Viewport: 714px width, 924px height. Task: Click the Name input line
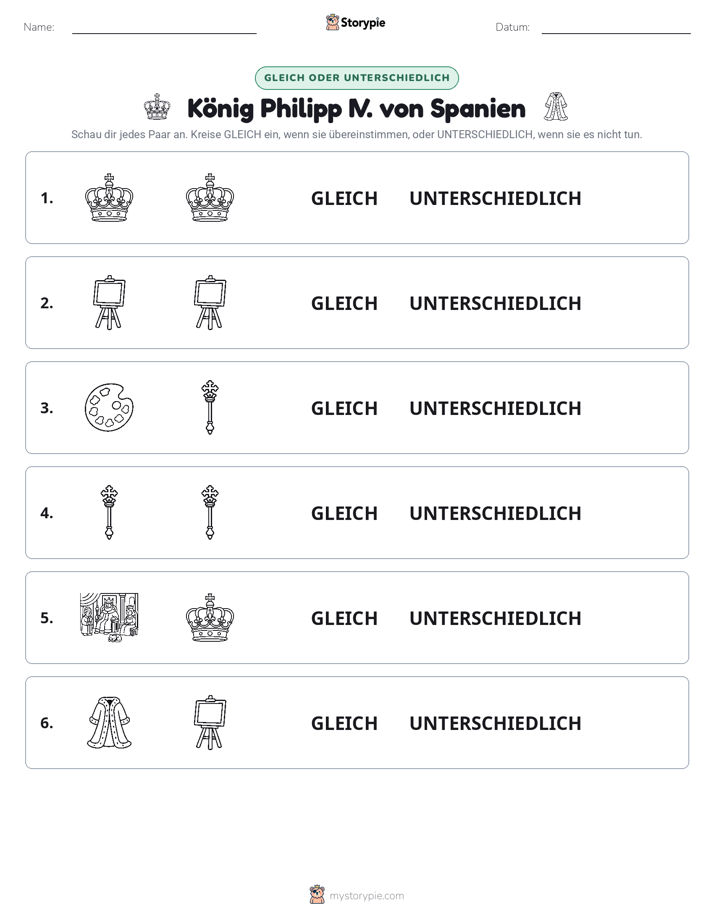(164, 27)
